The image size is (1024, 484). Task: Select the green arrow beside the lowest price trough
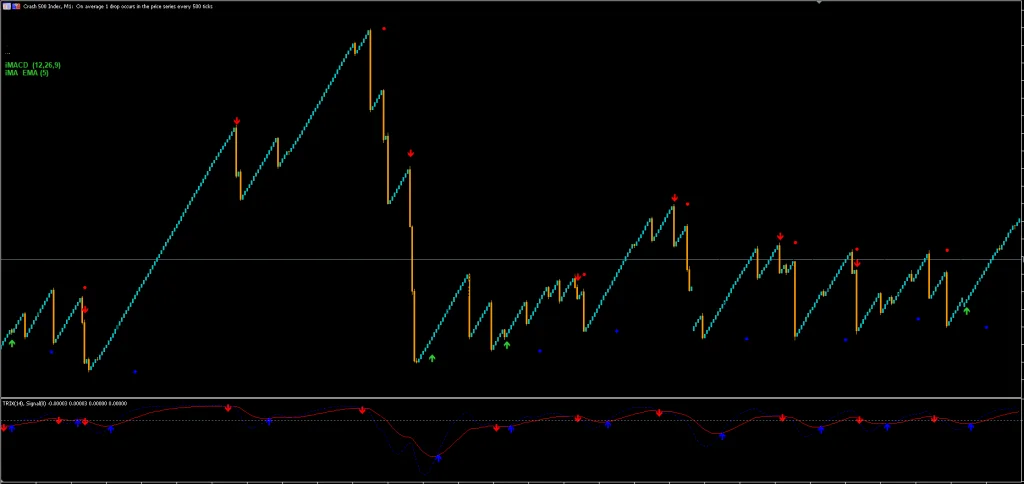click(x=432, y=357)
